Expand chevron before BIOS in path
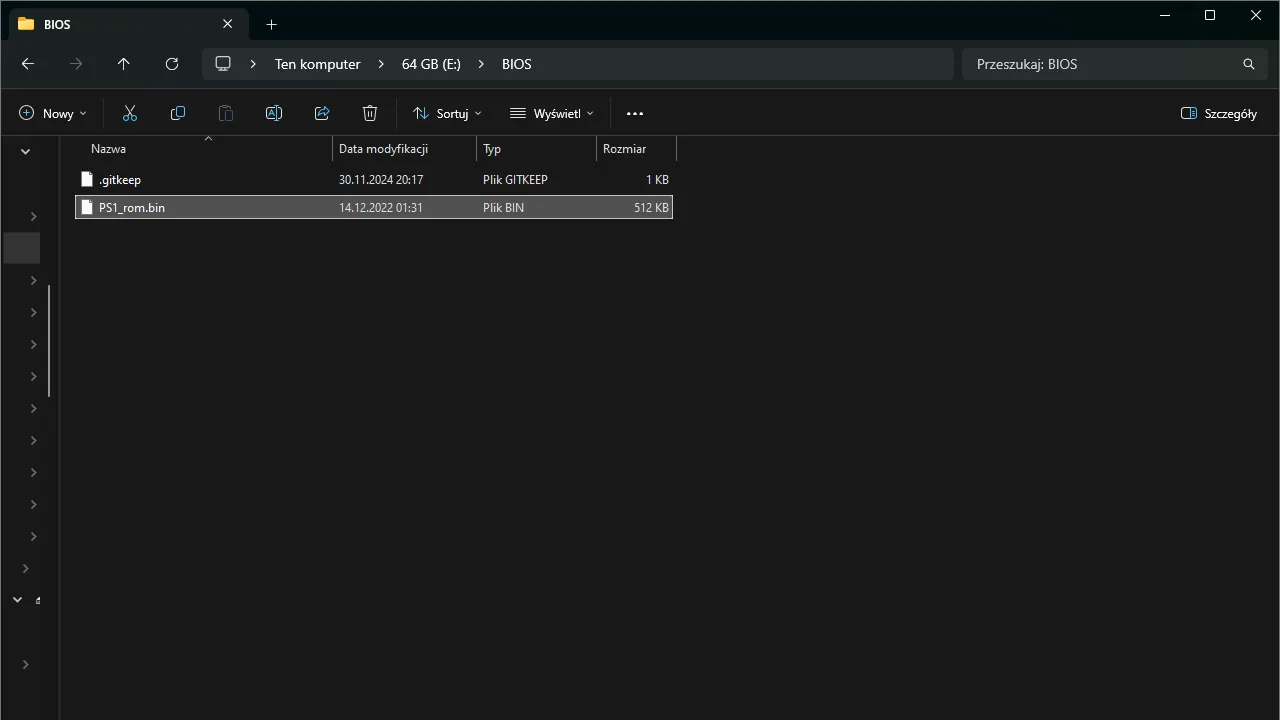Screen dimensions: 1280x720 481,64
